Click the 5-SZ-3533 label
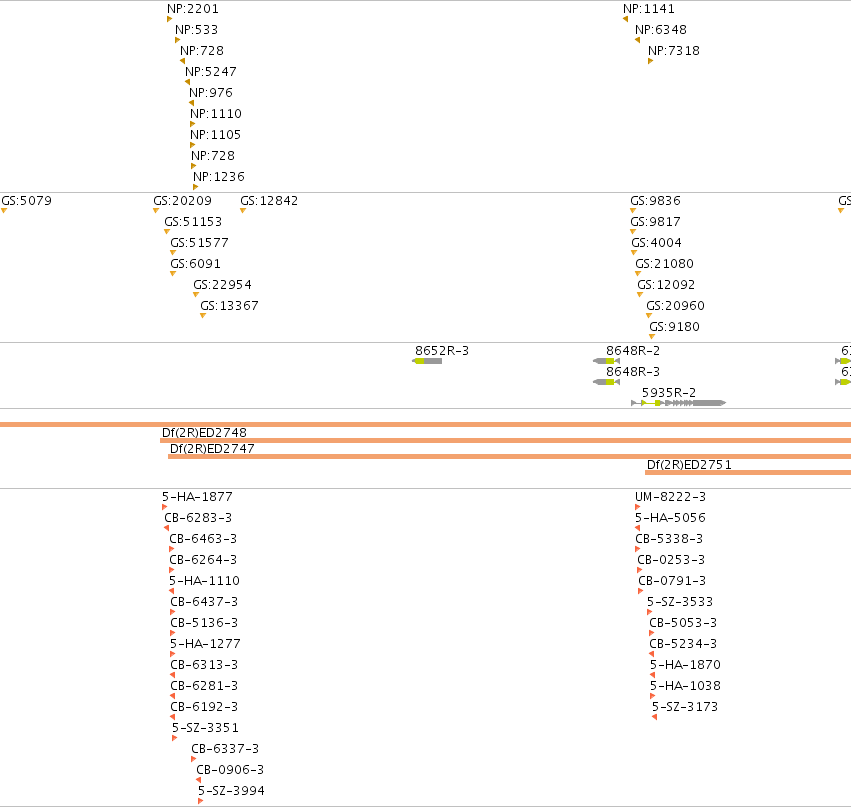Screen dimensions: 851x807 tap(679, 601)
